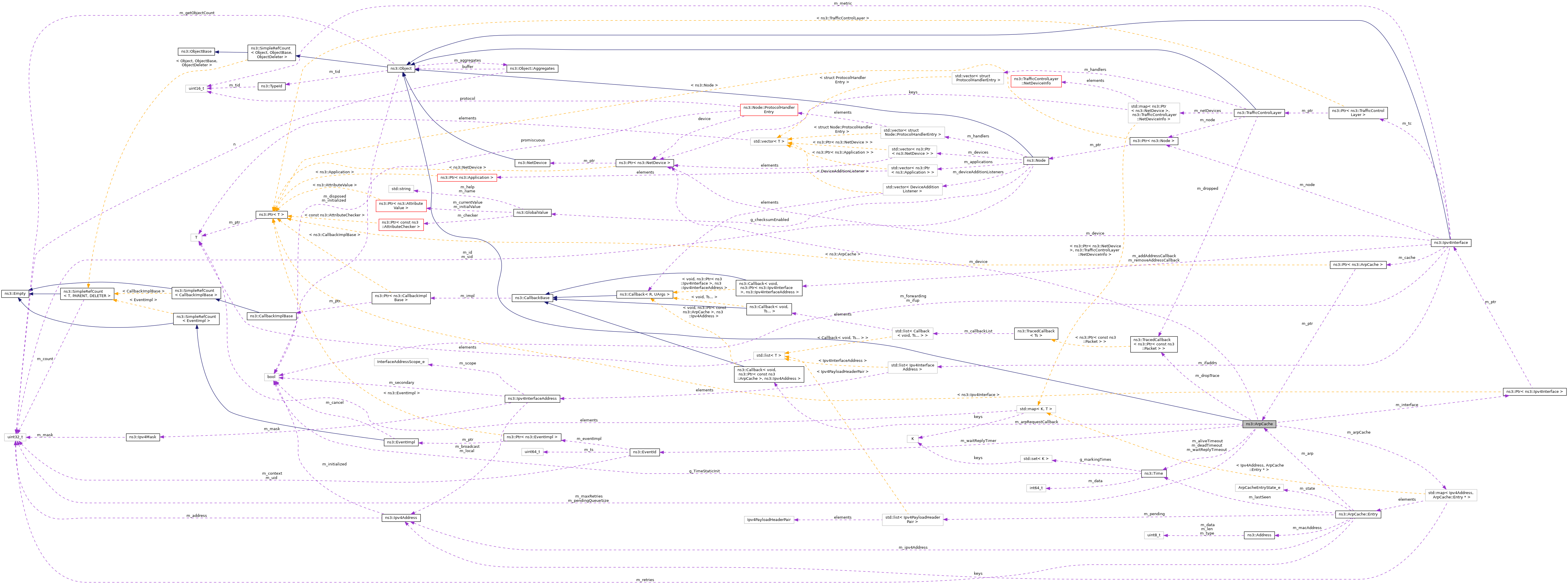The width and height of the screenshot is (1568, 584).
Task: Select the ns3::Ptr< ns3::NetDevice > node
Action: [645, 163]
